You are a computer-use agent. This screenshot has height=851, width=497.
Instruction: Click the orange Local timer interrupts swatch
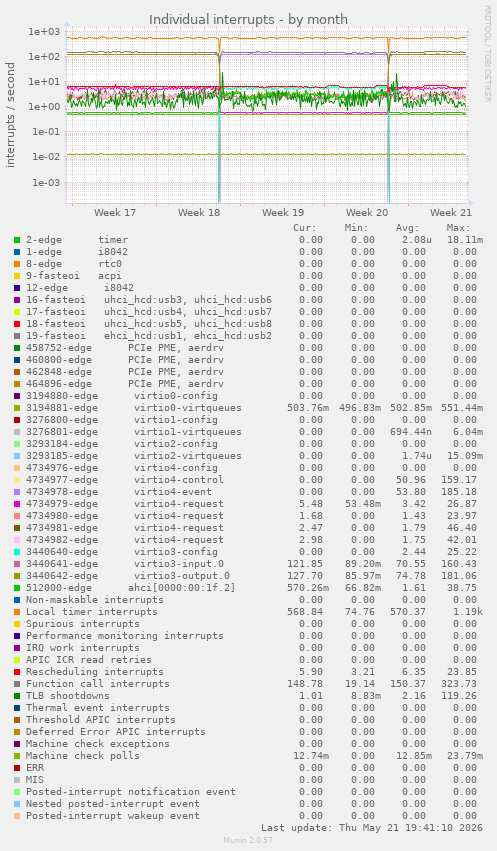click(17, 612)
